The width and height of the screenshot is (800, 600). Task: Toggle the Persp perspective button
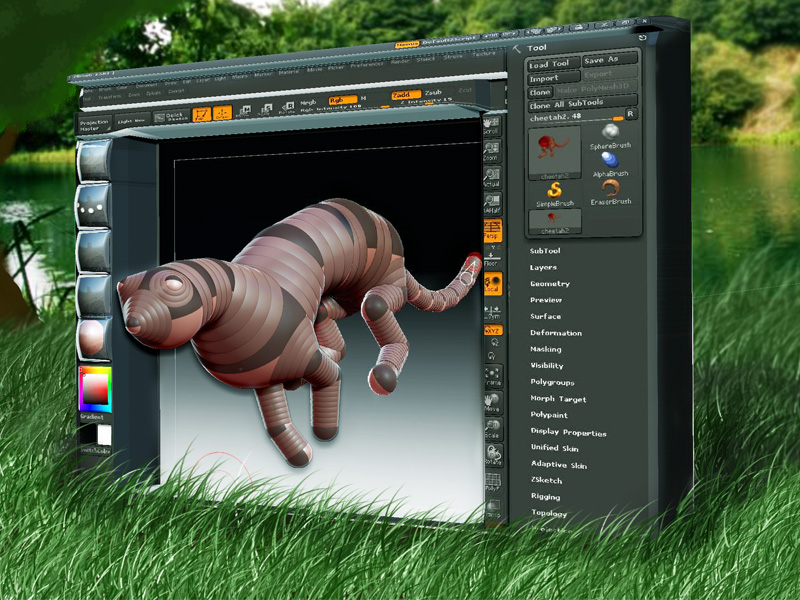[x=492, y=230]
